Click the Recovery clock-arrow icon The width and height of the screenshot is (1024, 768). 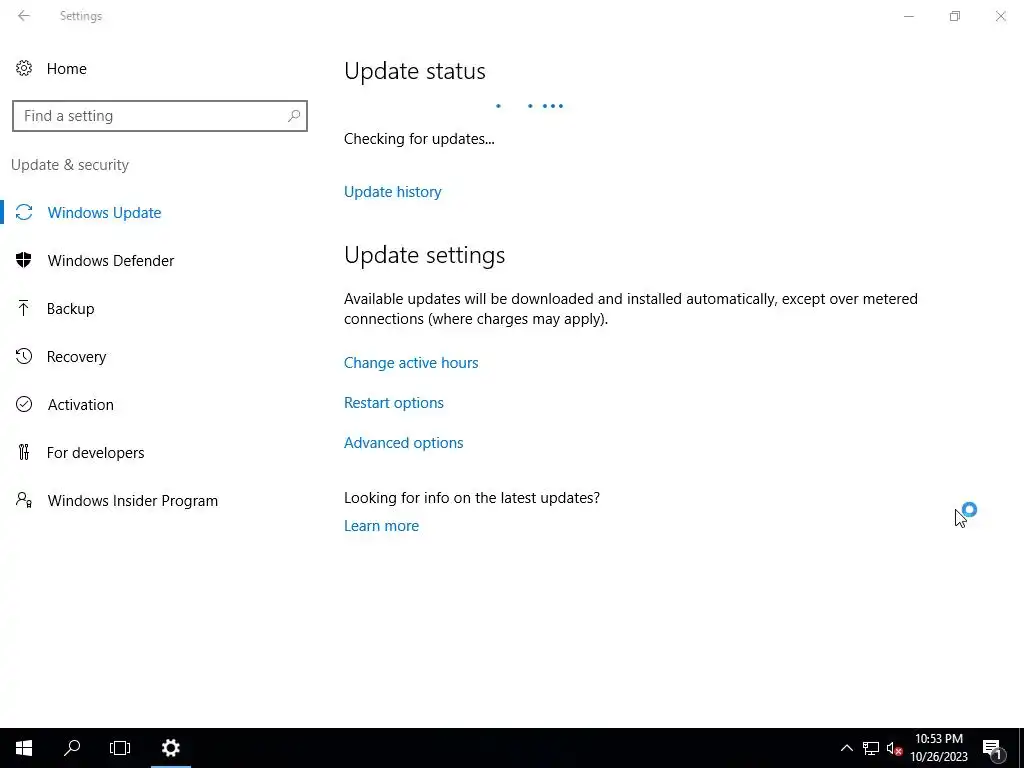tap(24, 356)
